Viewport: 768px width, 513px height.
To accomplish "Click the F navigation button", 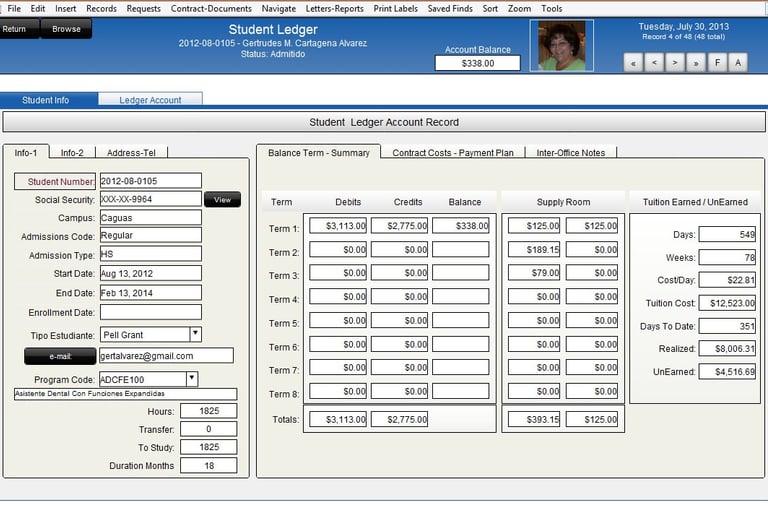I will [x=718, y=63].
